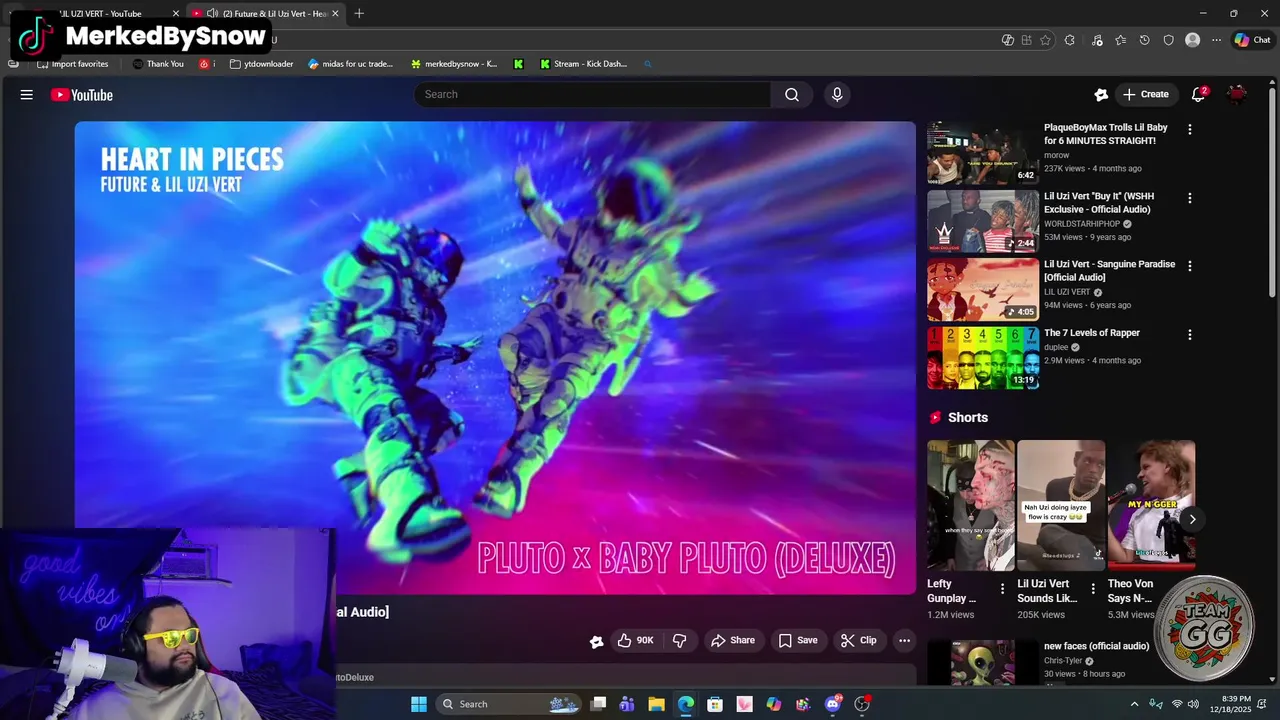Open the Nah Uzi doing Jayze flow short
The height and width of the screenshot is (720, 1280).
coord(1061,505)
